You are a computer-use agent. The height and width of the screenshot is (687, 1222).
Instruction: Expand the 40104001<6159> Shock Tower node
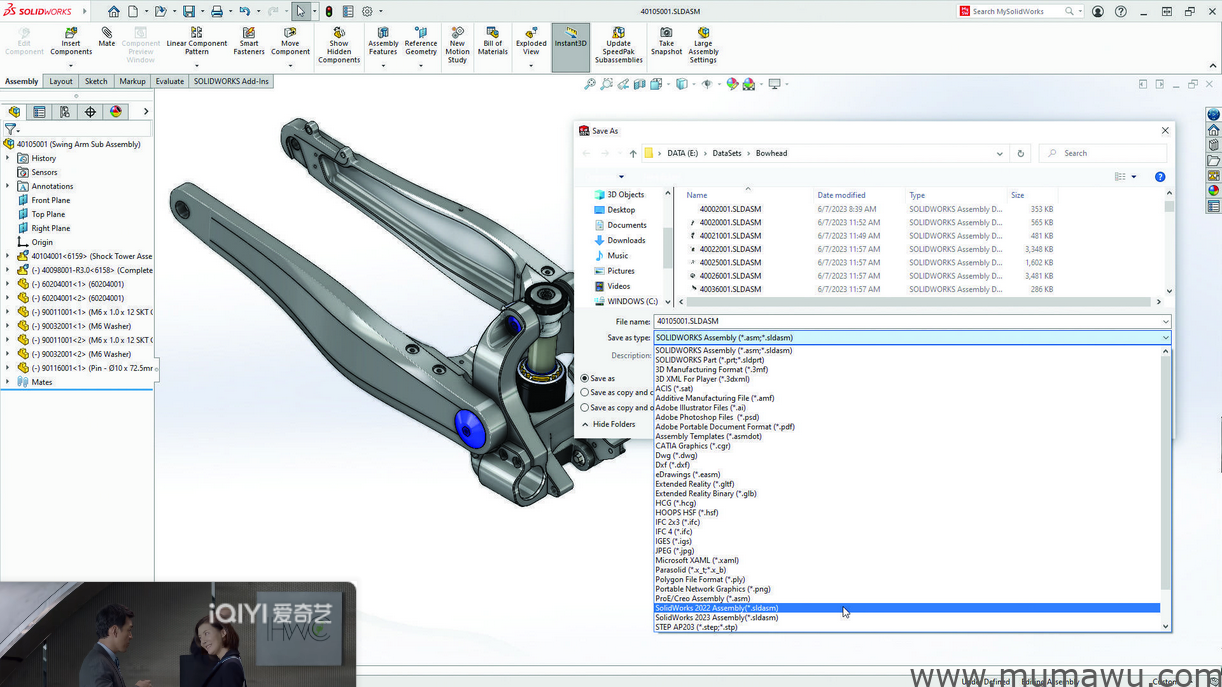tap(8, 256)
